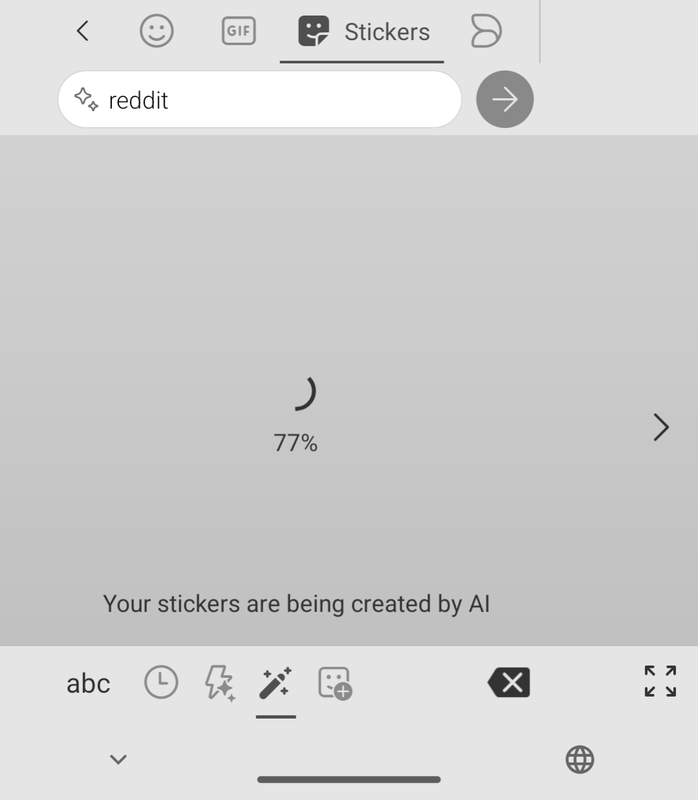Tap the bottom navigation handle bar
The image size is (698, 800).
click(349, 779)
